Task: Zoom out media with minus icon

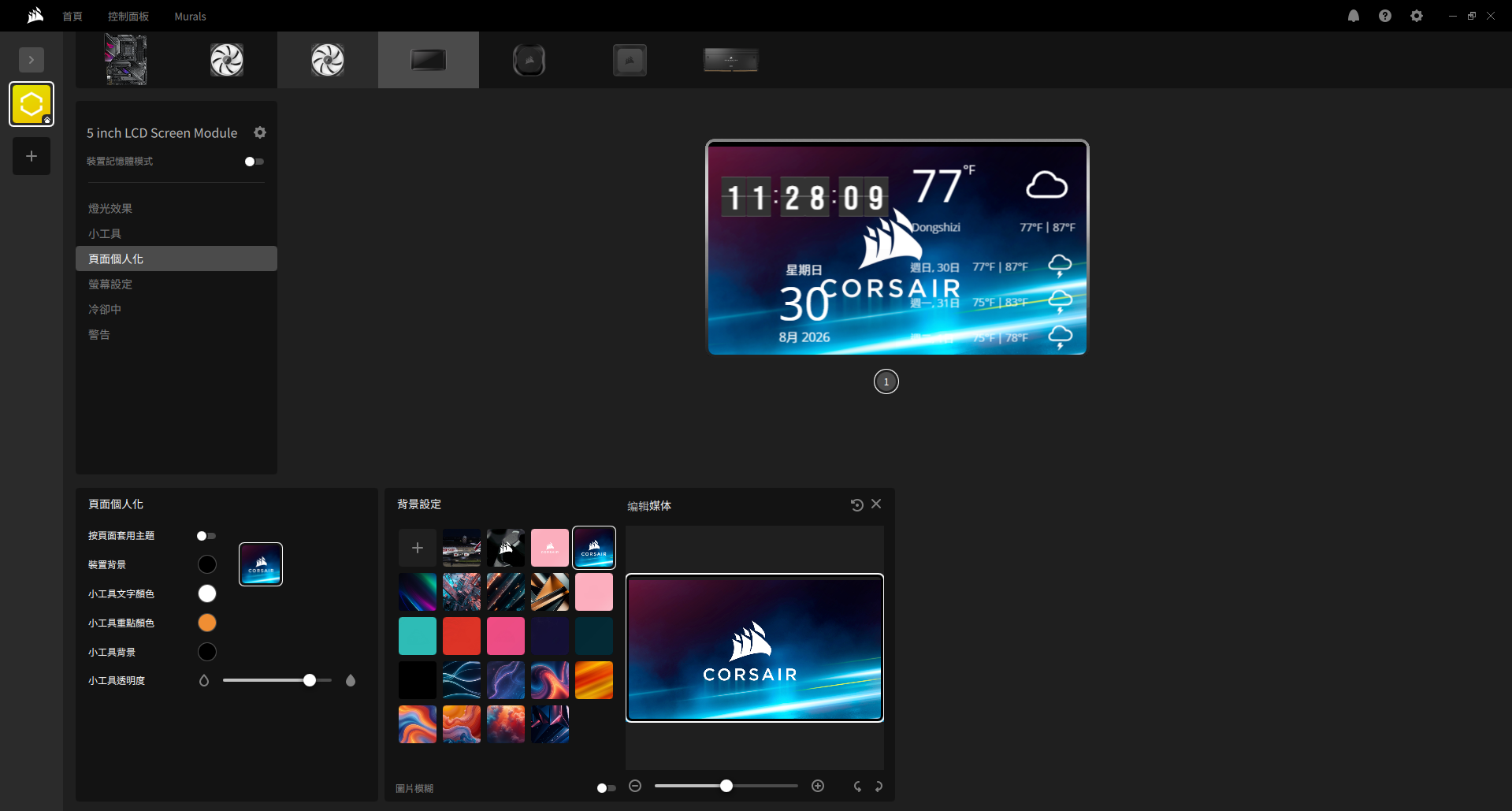Action: [x=635, y=786]
